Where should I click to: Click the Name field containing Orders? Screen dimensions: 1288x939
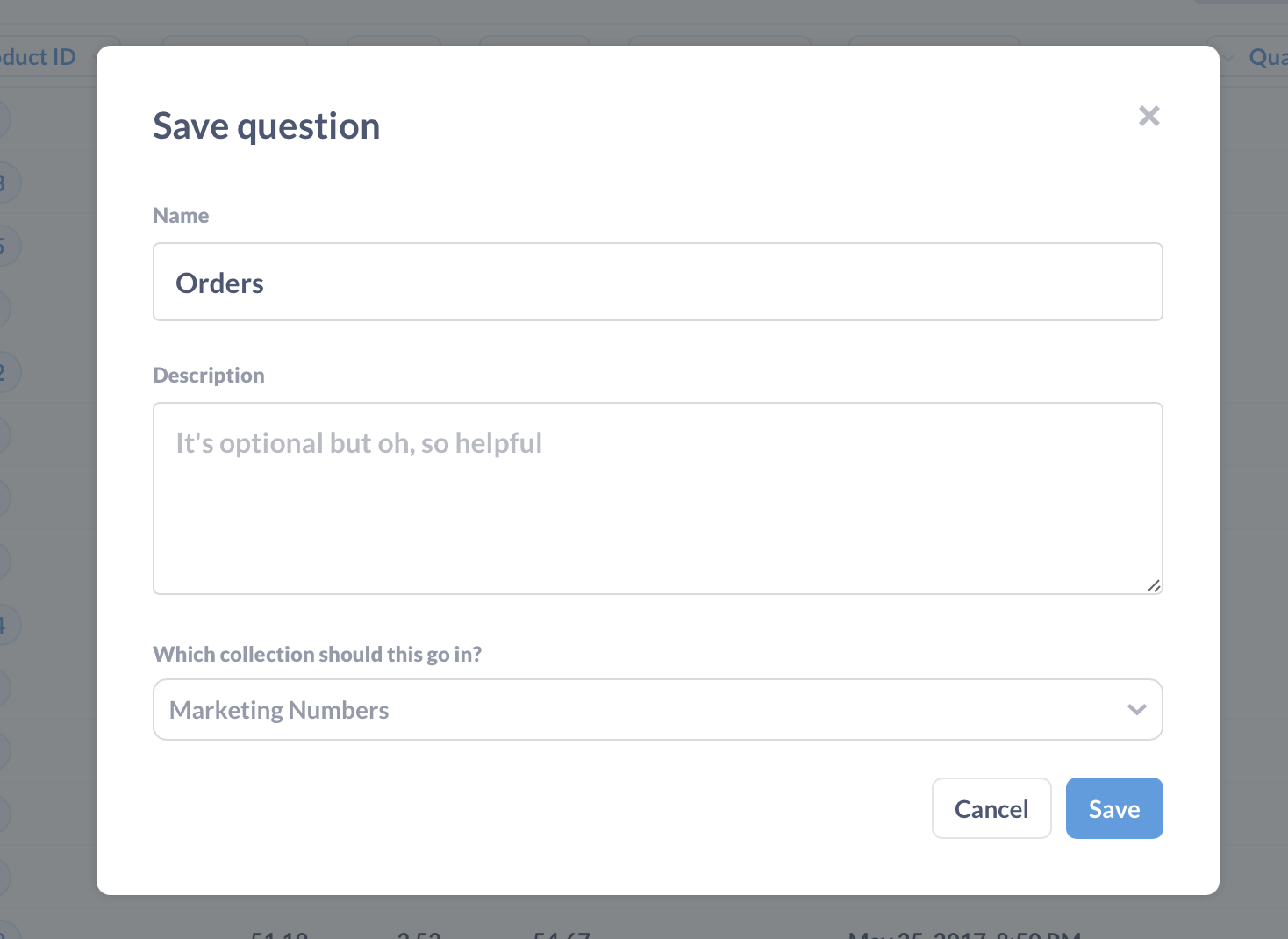tap(658, 282)
